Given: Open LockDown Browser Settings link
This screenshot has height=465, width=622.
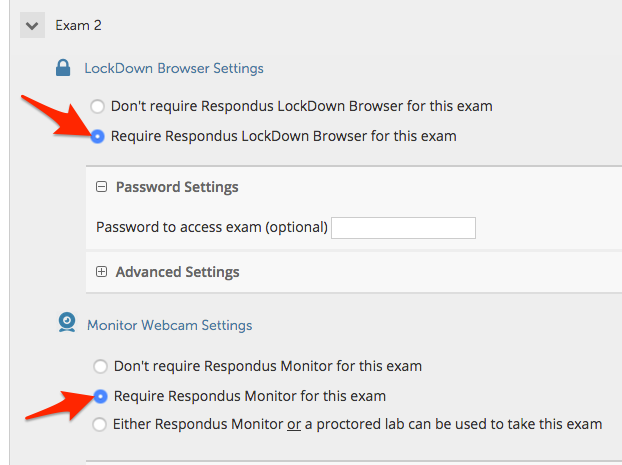Looking at the screenshot, I should coord(174,68).
